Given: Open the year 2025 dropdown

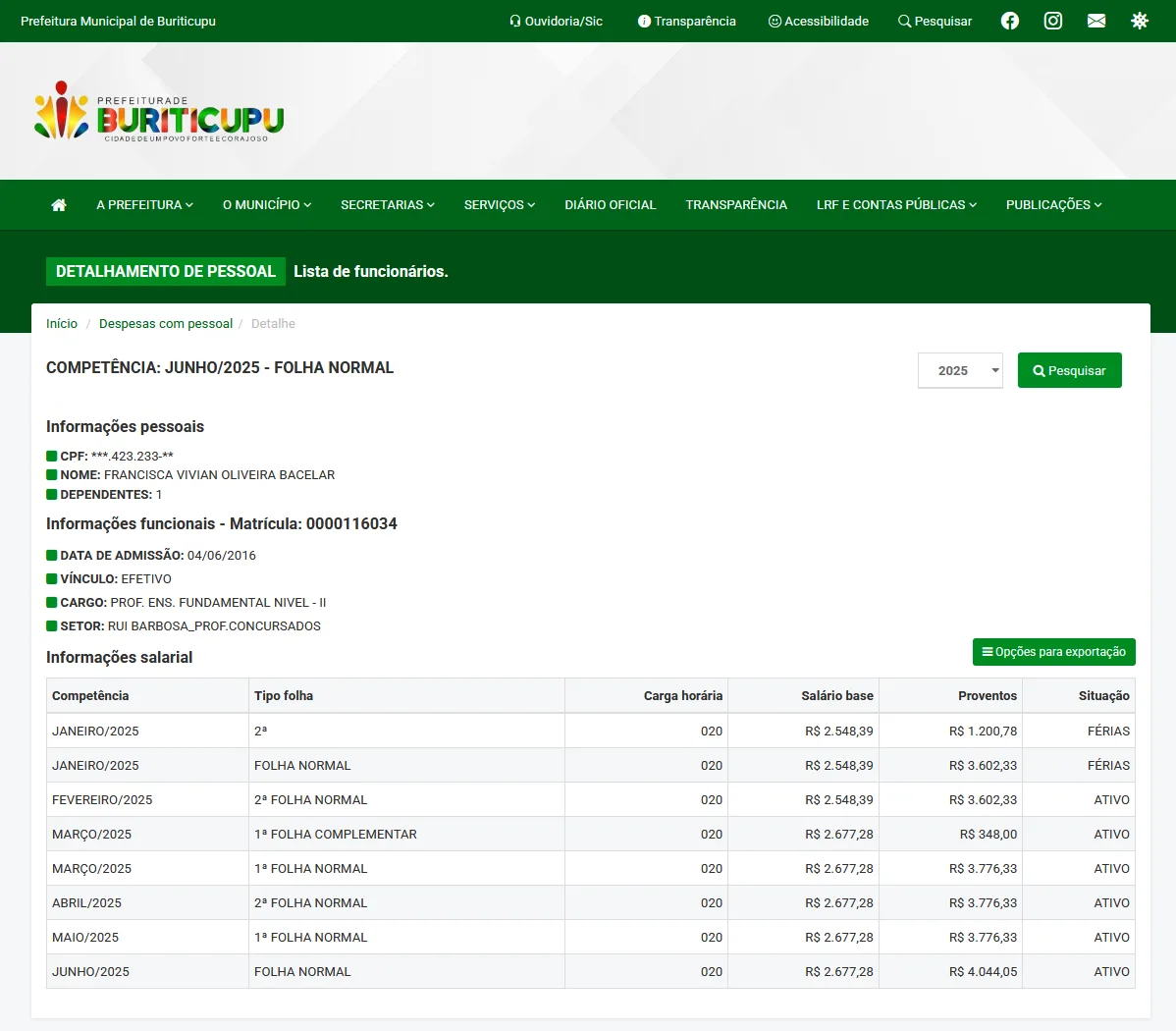Looking at the screenshot, I should pos(960,370).
